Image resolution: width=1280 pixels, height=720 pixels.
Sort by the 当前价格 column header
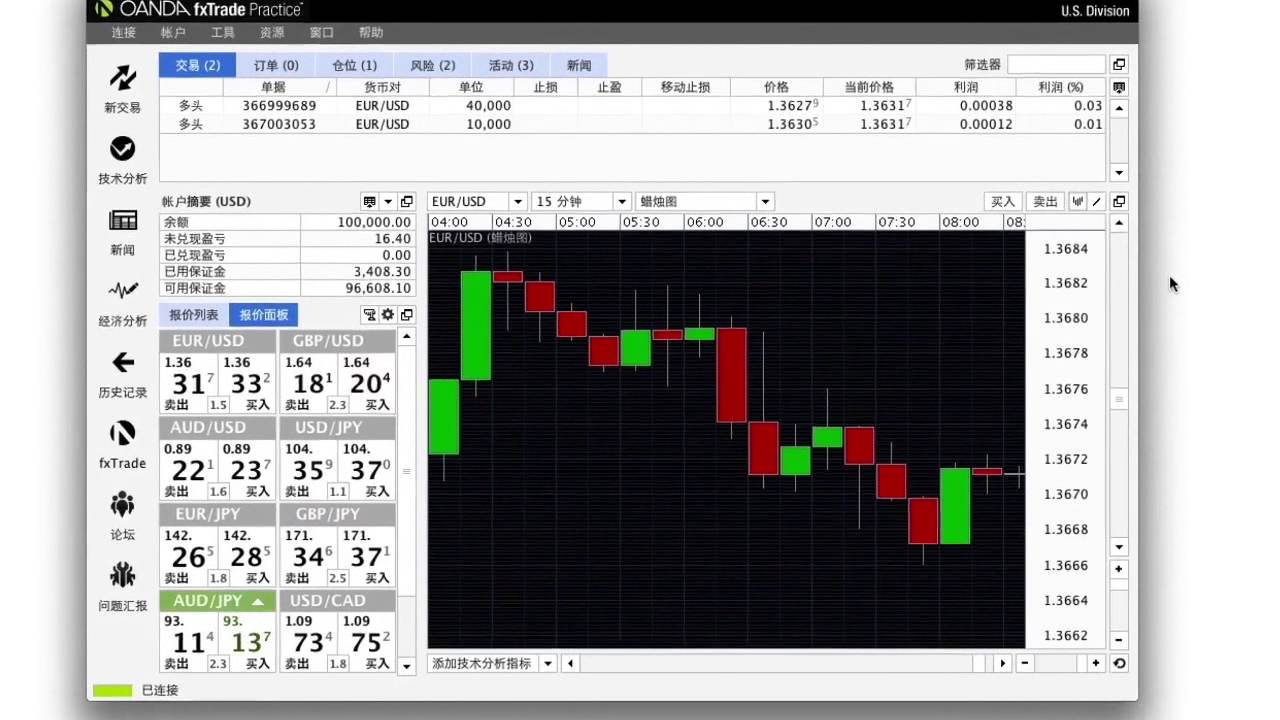[869, 87]
